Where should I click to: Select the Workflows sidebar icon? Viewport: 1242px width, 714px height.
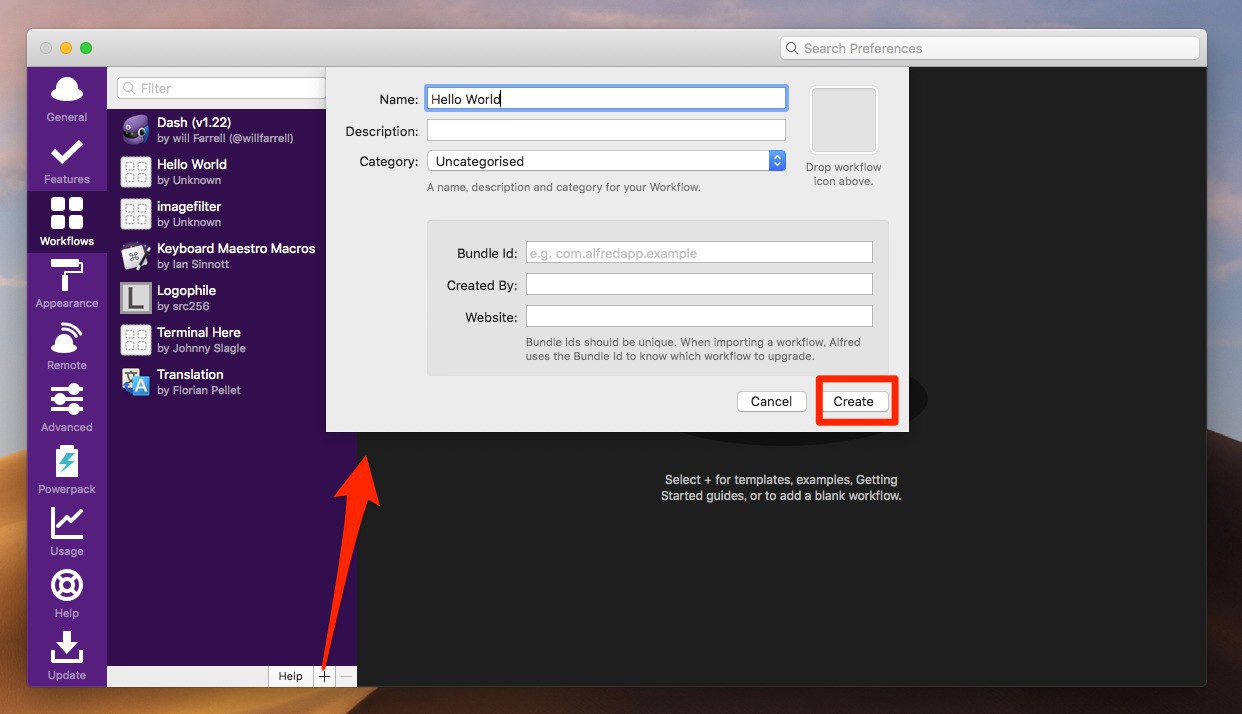point(67,222)
